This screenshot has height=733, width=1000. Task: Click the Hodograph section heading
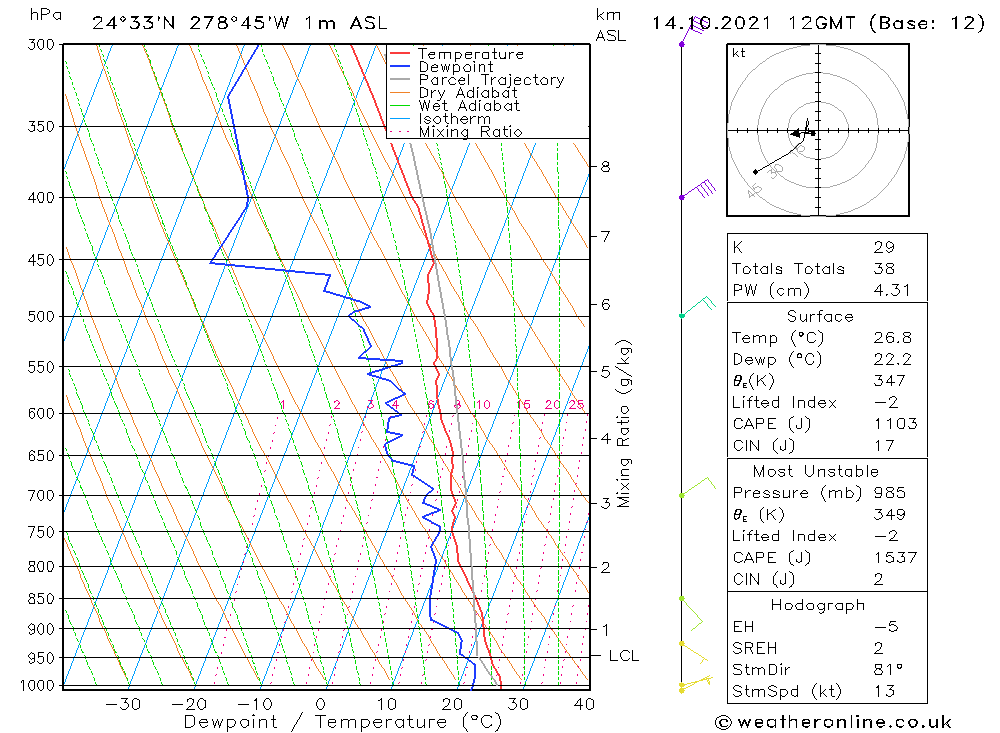coord(818,605)
